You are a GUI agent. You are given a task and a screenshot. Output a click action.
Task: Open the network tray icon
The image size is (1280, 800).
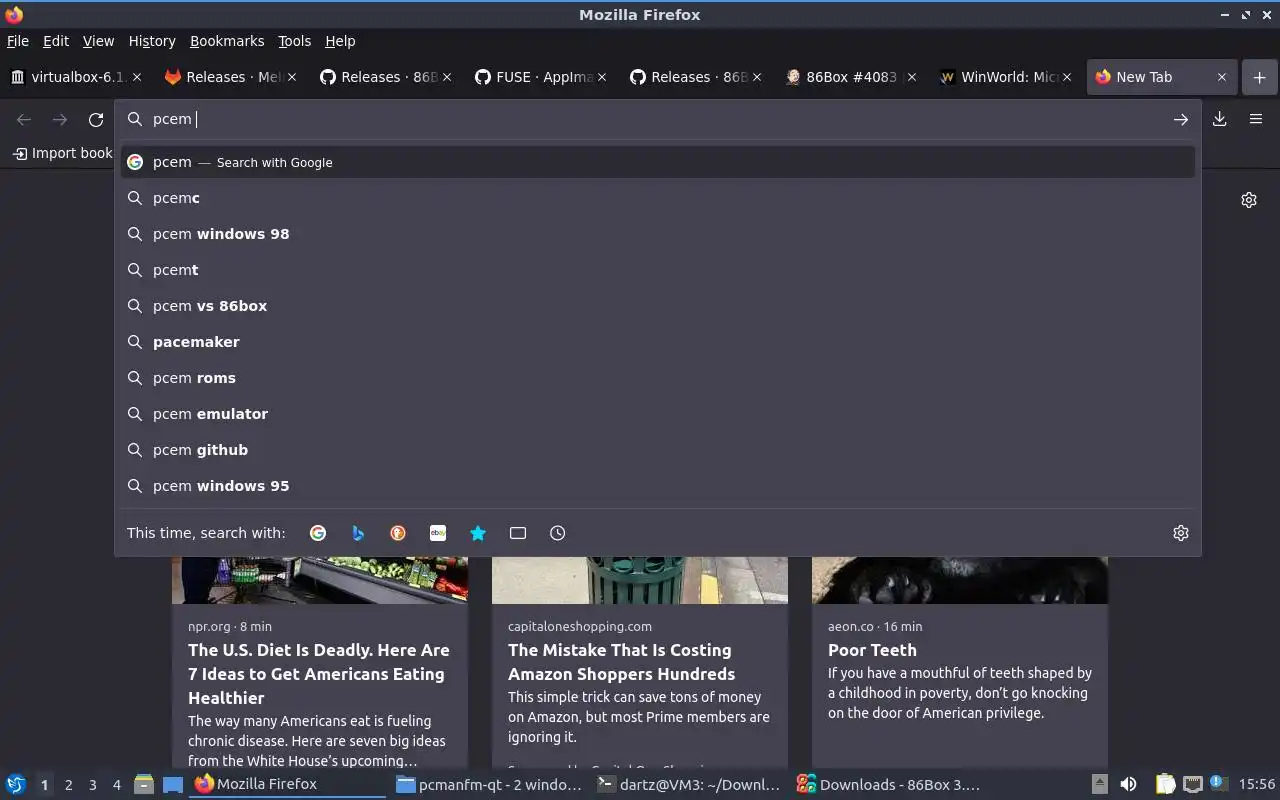click(x=1192, y=785)
